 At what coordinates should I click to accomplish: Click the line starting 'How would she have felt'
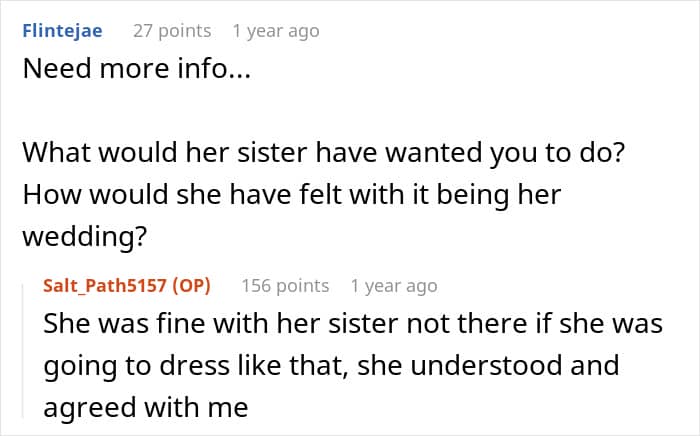pos(291,194)
